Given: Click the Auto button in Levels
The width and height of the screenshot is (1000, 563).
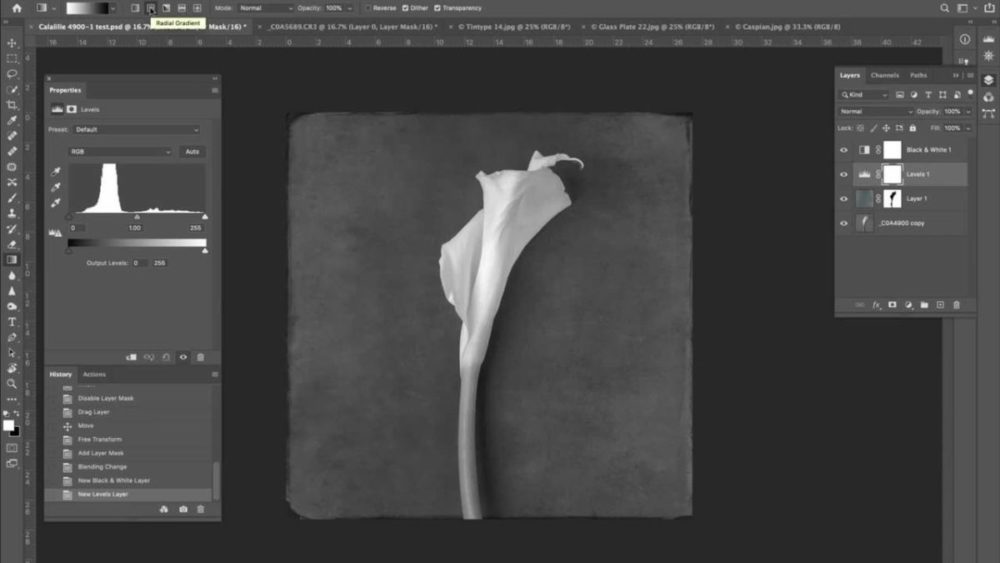Looking at the screenshot, I should pos(192,152).
